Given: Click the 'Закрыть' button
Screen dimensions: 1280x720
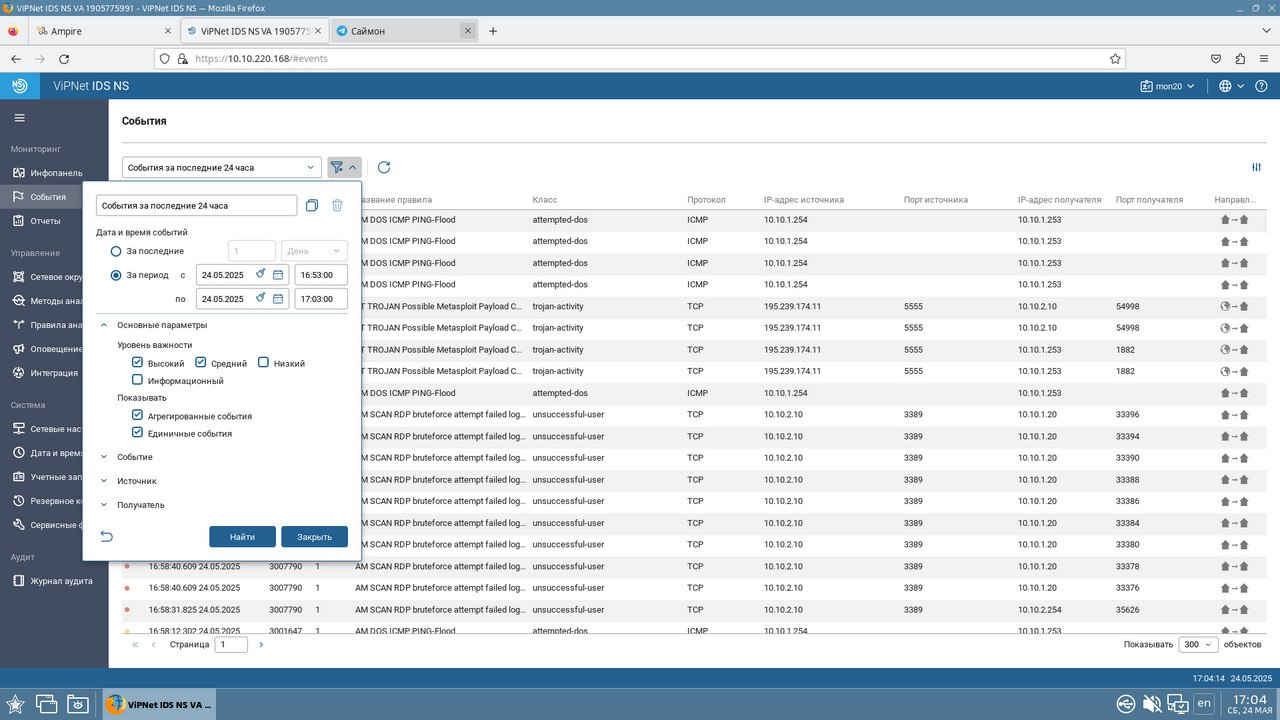Looking at the screenshot, I should [314, 537].
